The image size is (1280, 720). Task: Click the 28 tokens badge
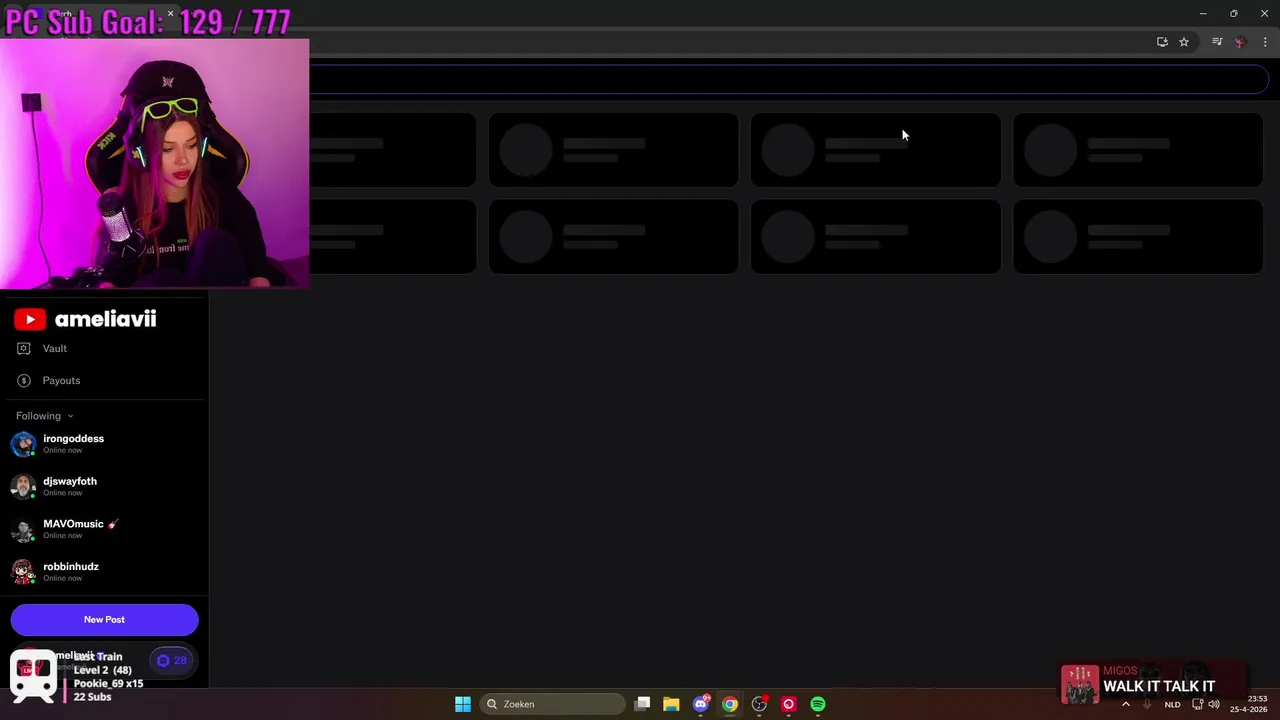pyautogui.click(x=172, y=660)
